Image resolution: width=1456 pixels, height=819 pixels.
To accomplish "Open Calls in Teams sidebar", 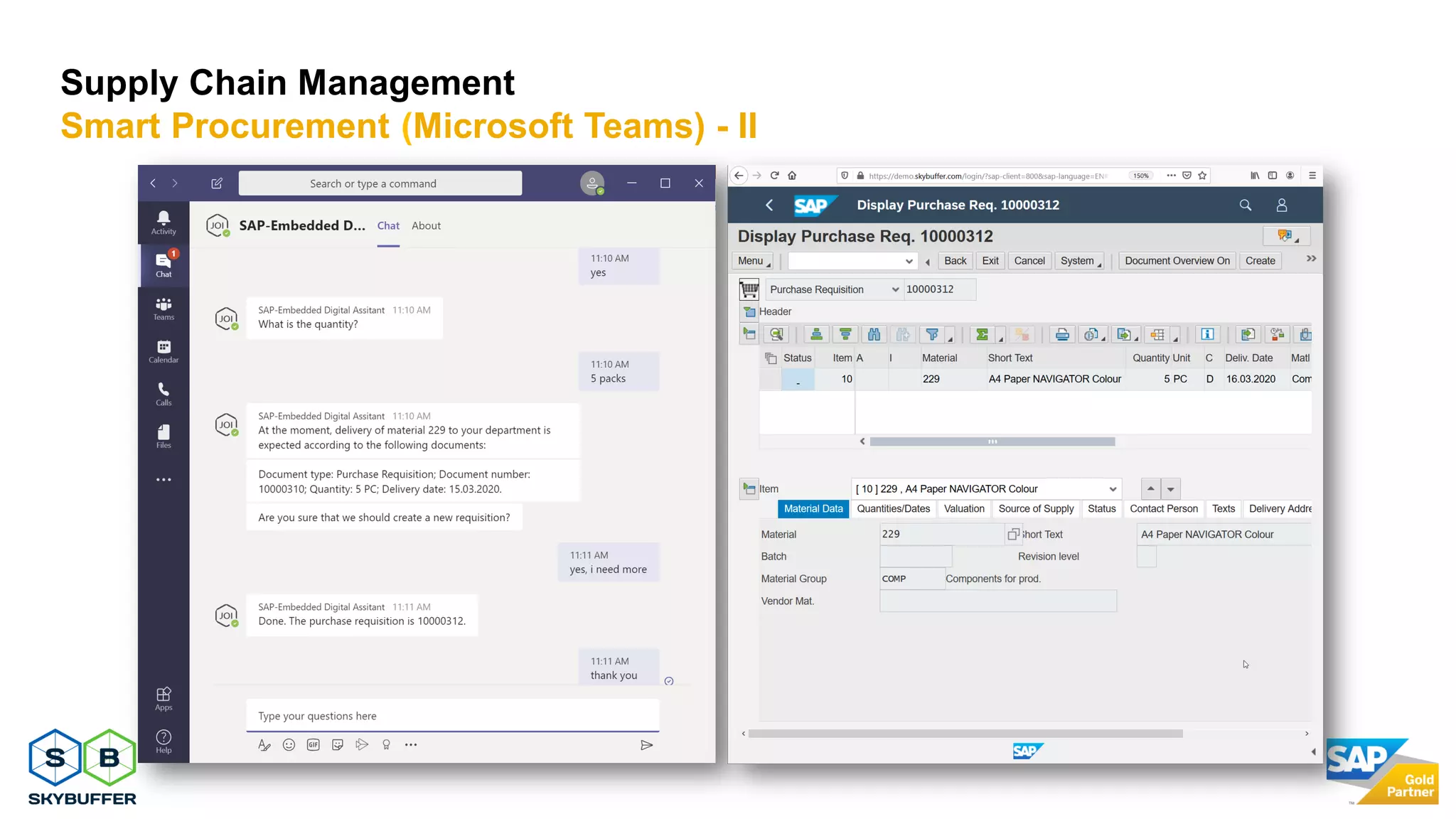I will pyautogui.click(x=164, y=394).
